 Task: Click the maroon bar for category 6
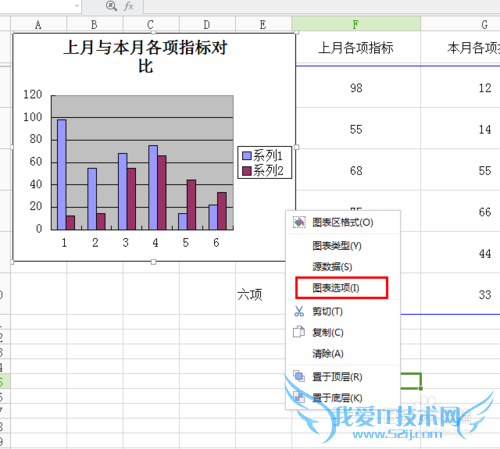coord(222,211)
